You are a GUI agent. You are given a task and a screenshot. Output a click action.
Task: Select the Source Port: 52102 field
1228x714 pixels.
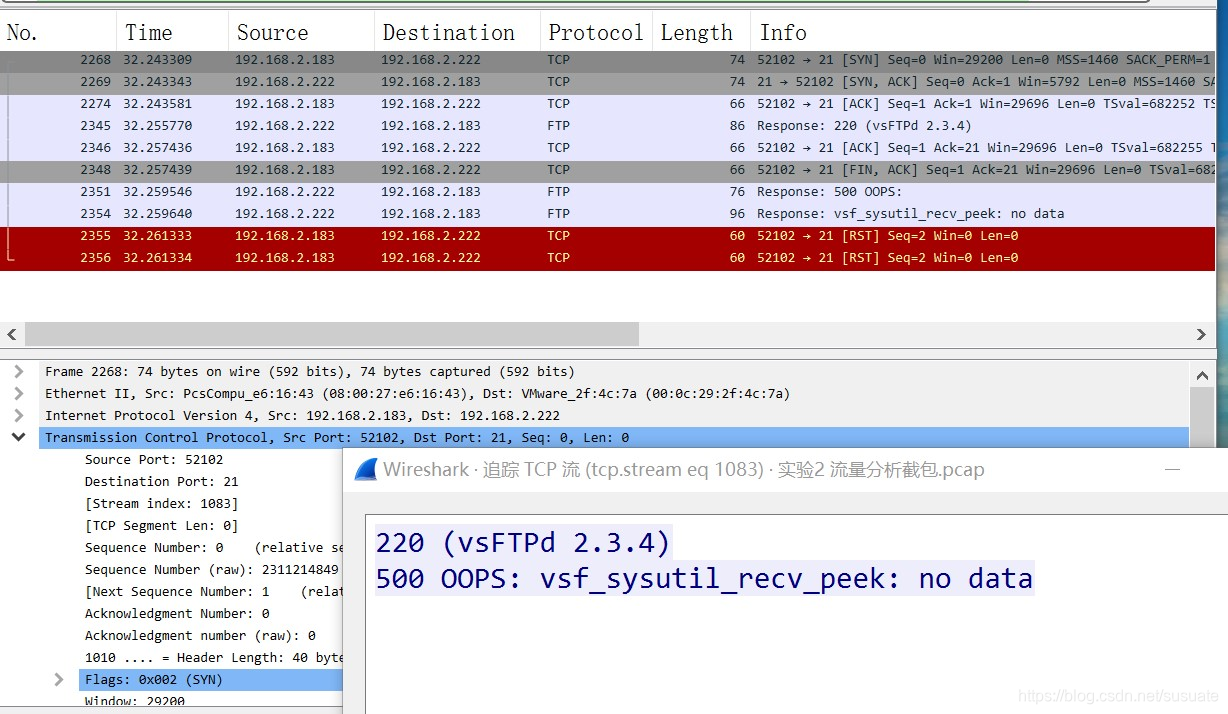click(154, 459)
